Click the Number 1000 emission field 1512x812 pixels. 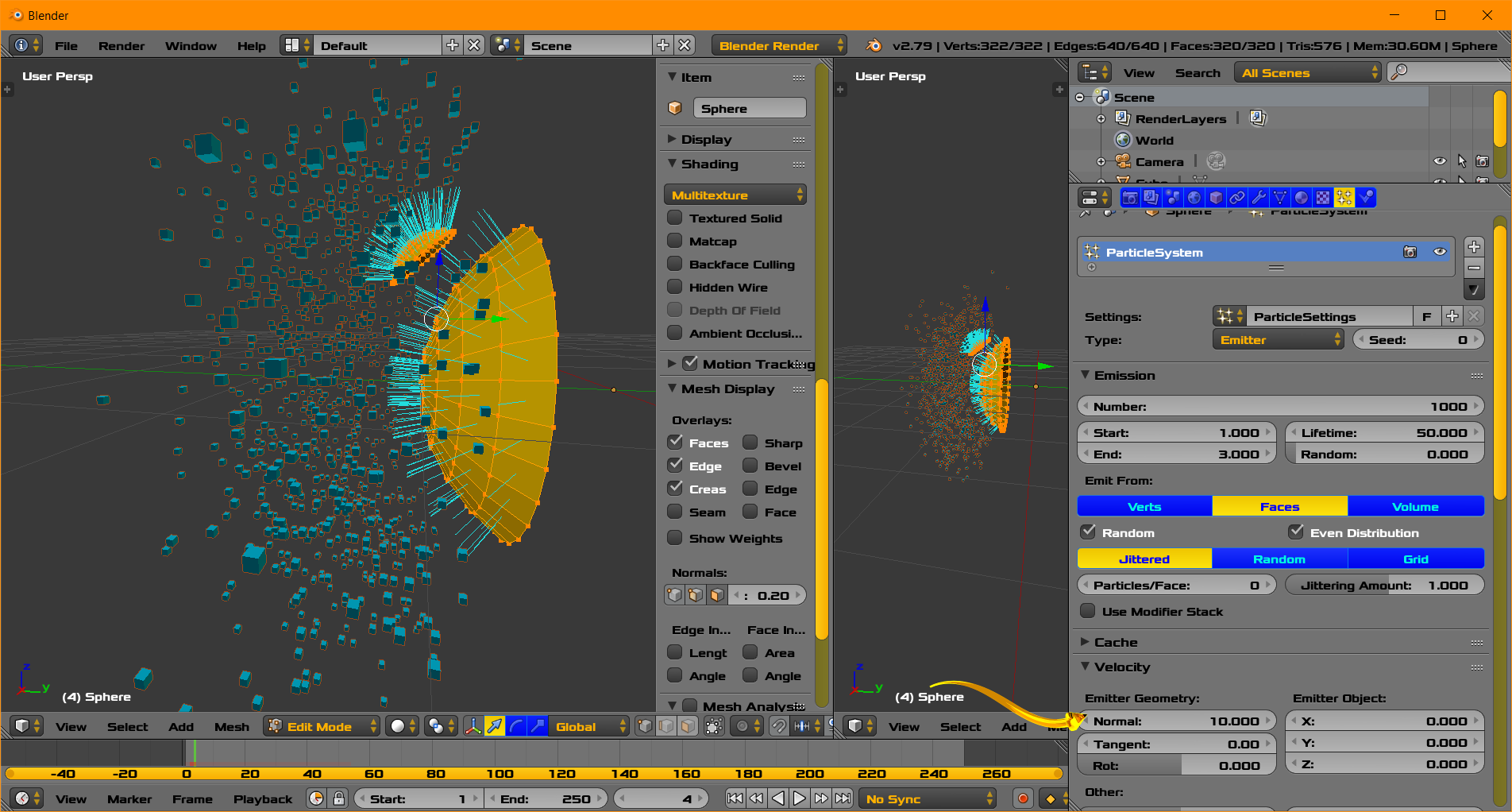coord(1280,406)
